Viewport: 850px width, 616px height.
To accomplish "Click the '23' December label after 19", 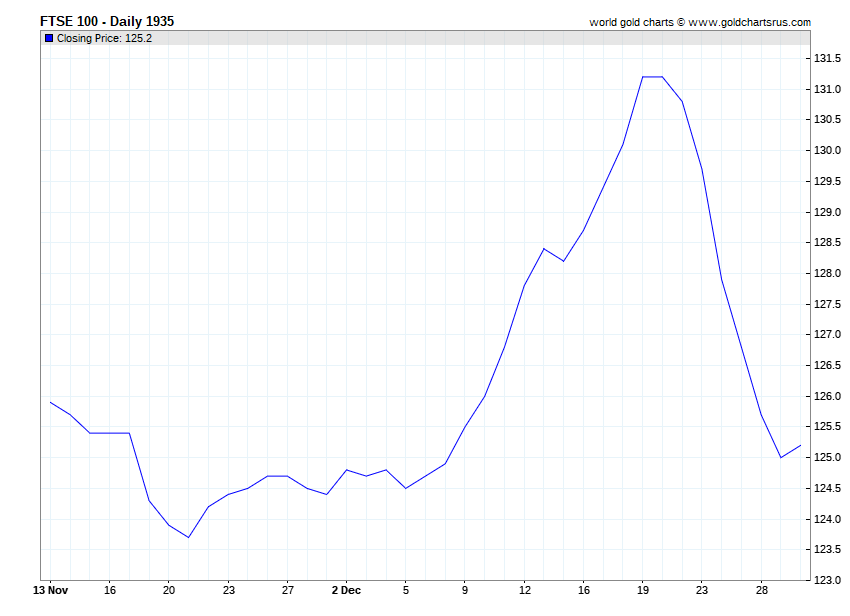I will pos(701,590).
